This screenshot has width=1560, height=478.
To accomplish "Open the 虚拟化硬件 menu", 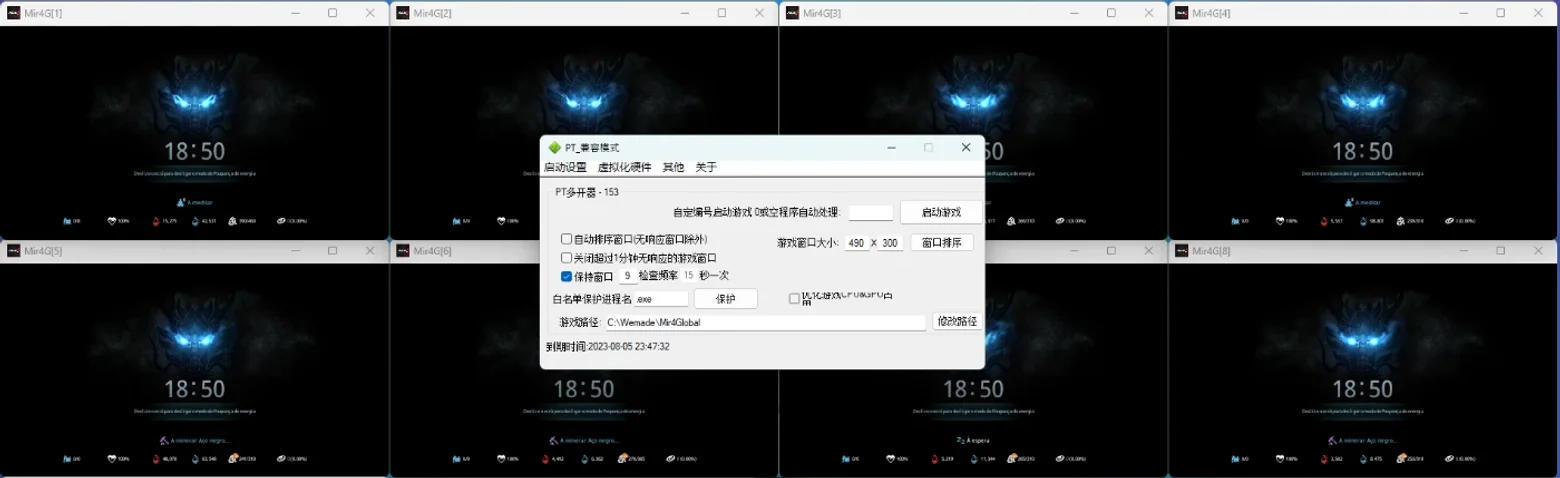I will (x=624, y=167).
